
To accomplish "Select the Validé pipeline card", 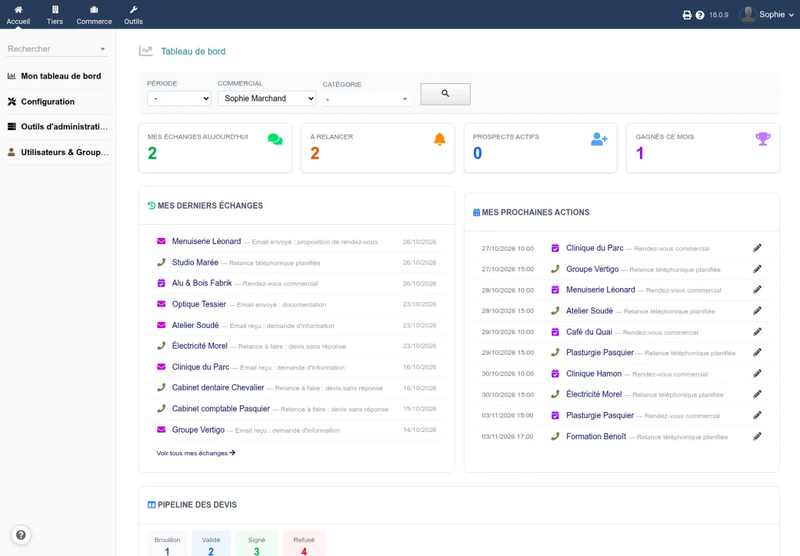I will [211, 544].
